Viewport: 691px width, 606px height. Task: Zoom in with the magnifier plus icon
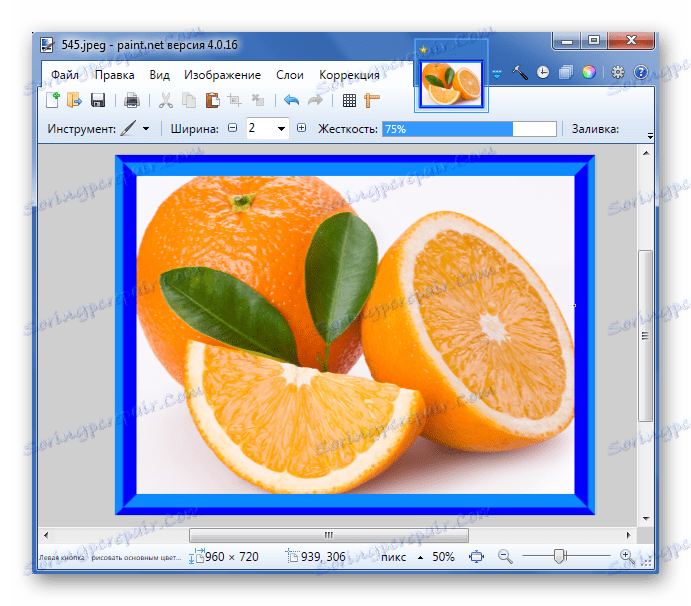click(627, 557)
